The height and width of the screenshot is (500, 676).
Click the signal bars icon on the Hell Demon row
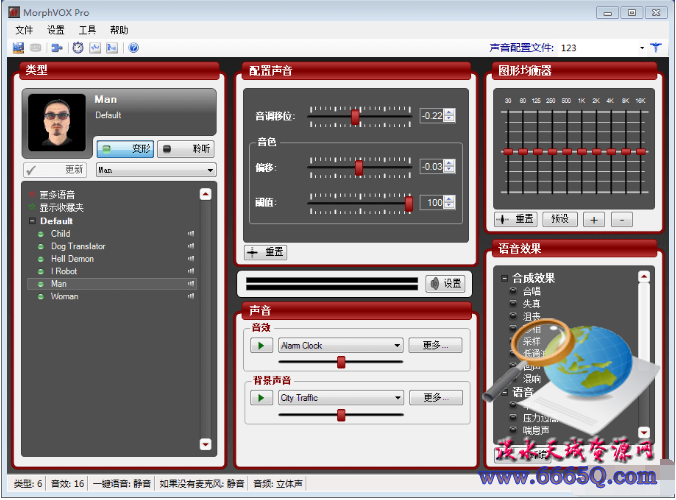point(191,259)
